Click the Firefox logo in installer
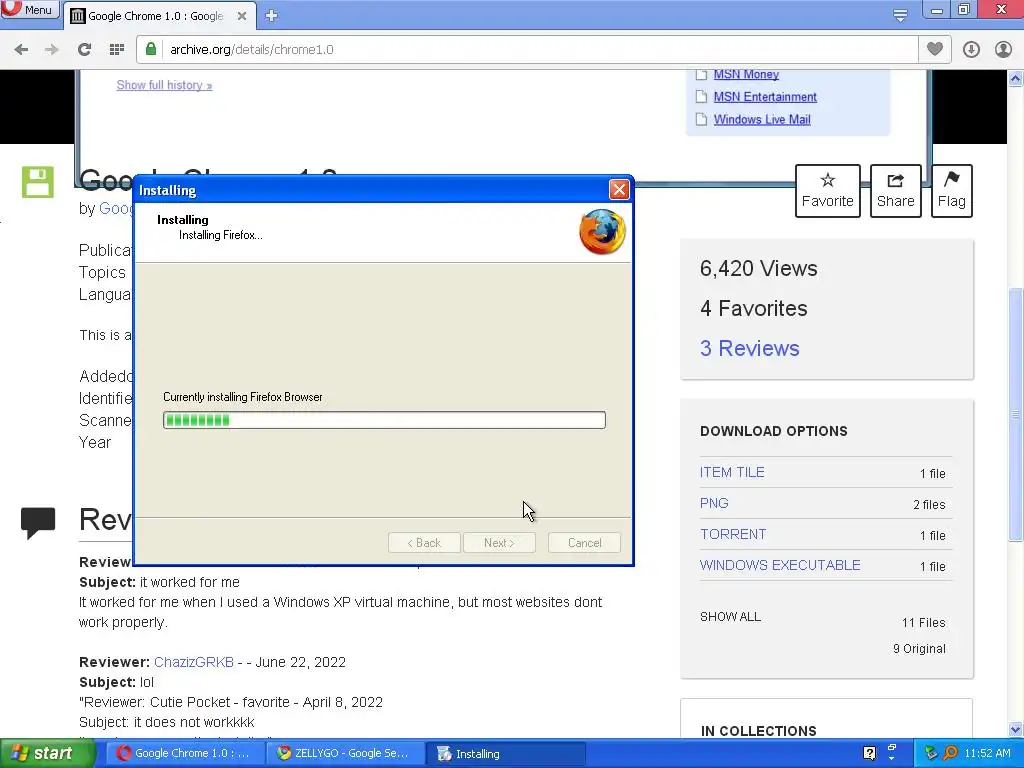 click(602, 232)
